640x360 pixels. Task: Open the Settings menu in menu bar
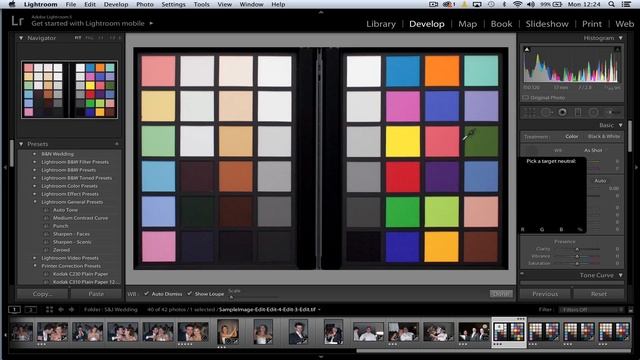click(x=173, y=4)
